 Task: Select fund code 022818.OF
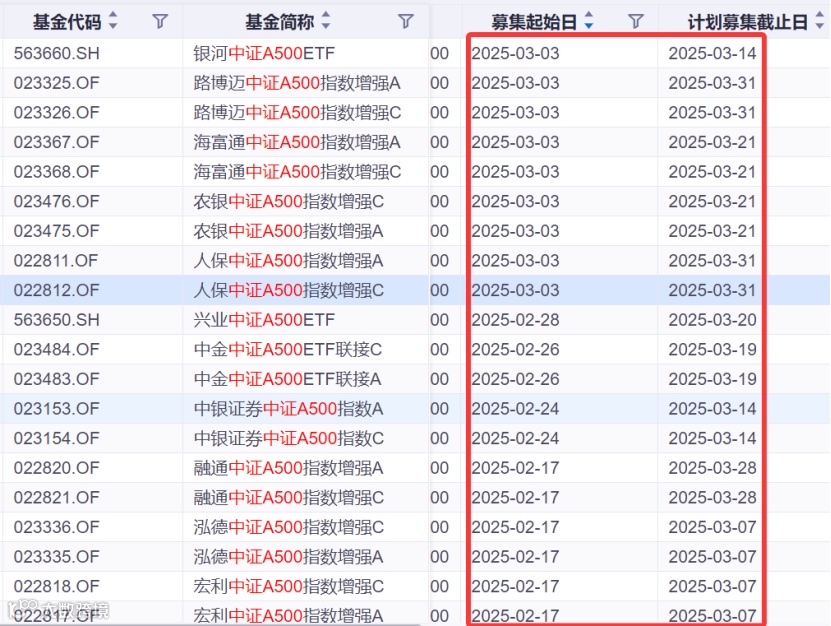57,587
